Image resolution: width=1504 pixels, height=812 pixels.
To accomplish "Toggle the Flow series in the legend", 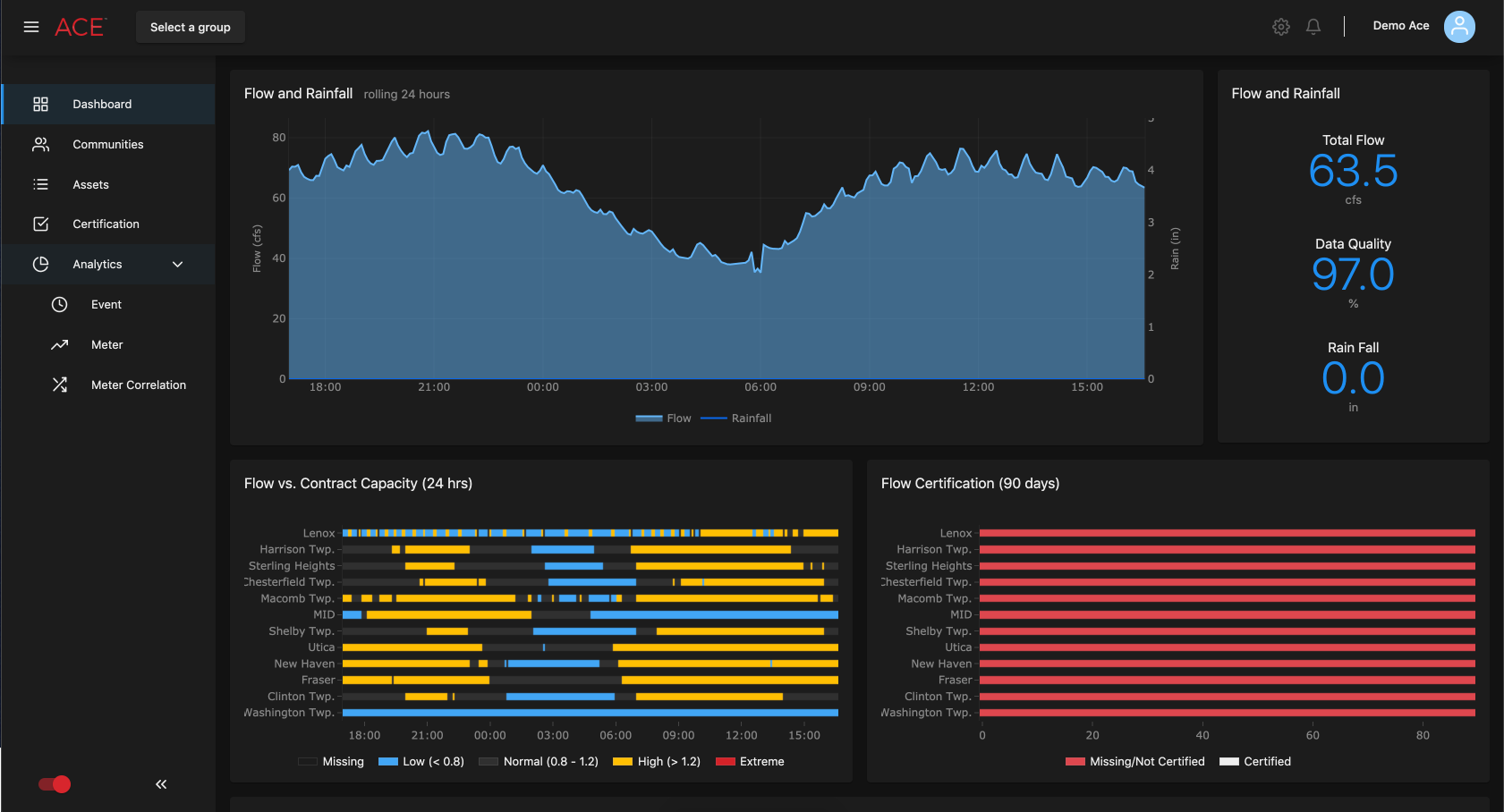I will (x=663, y=418).
